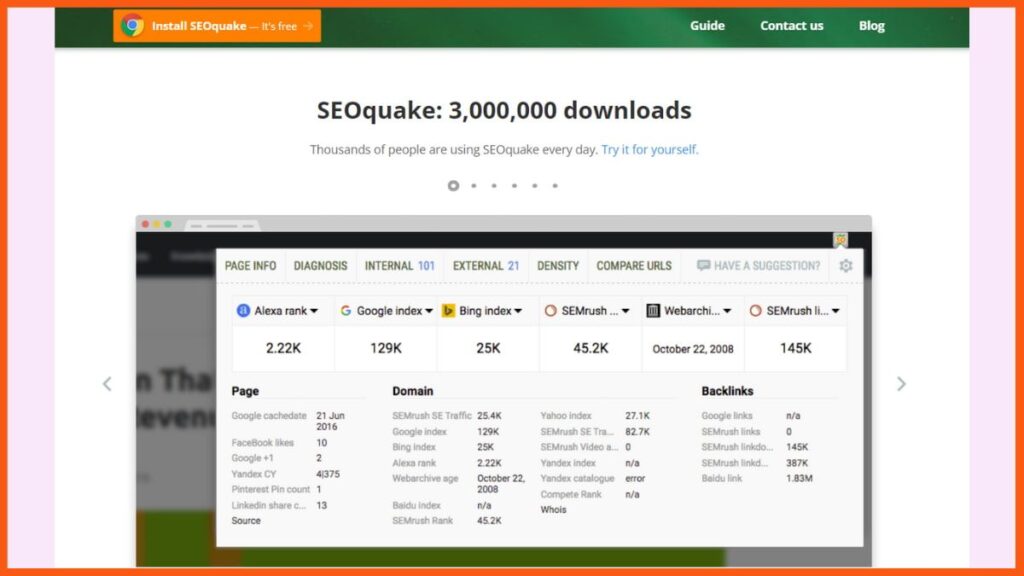
Task: Click the Webarchive age label
Action: [x=425, y=479]
